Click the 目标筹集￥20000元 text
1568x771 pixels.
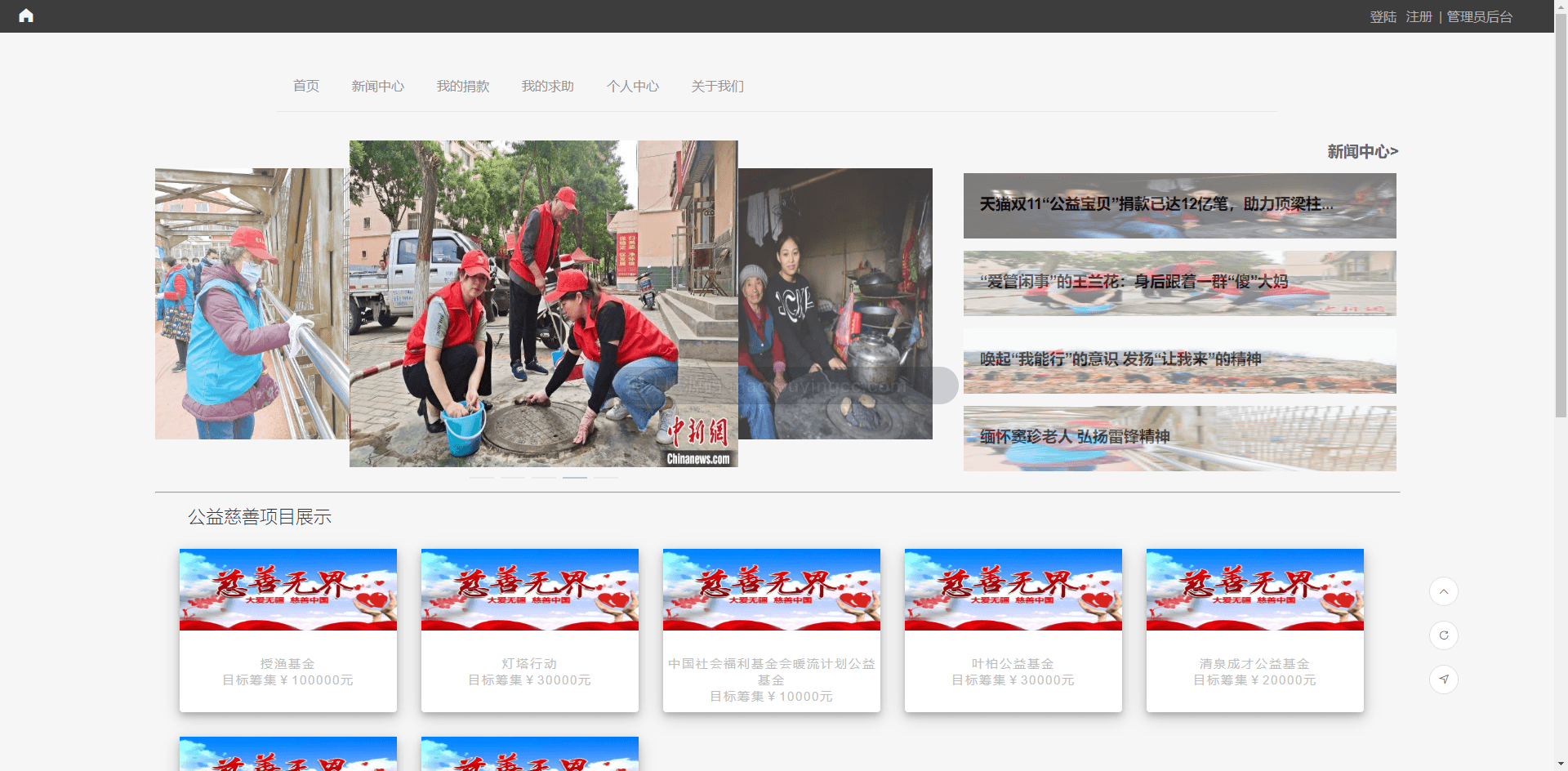(1255, 680)
